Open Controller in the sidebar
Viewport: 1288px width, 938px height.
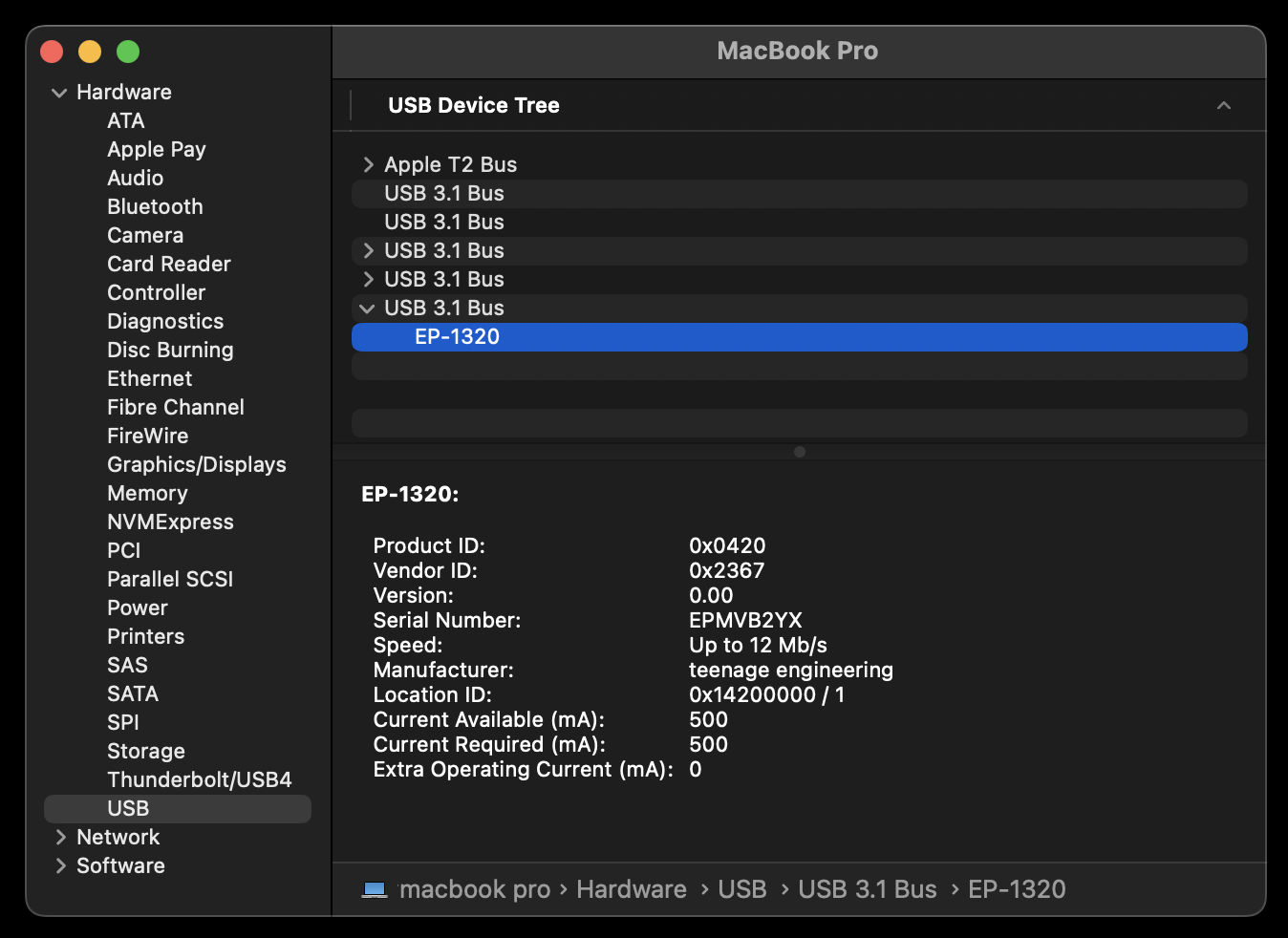(x=157, y=293)
